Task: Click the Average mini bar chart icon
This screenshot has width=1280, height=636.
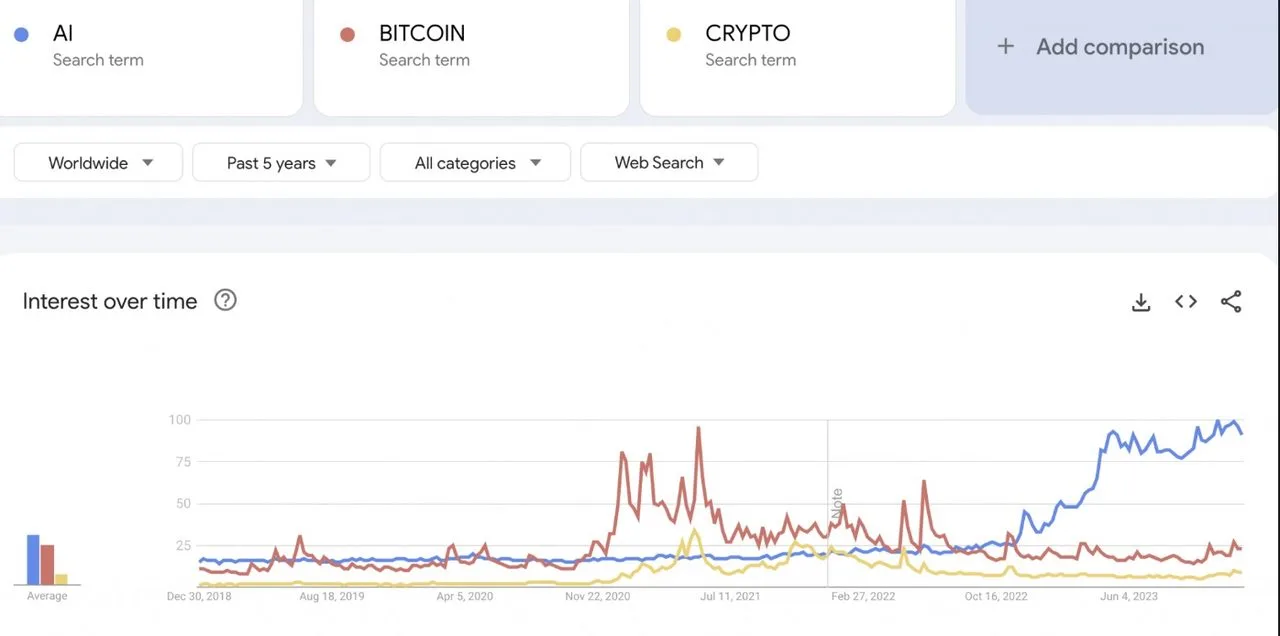Action: 46,558
